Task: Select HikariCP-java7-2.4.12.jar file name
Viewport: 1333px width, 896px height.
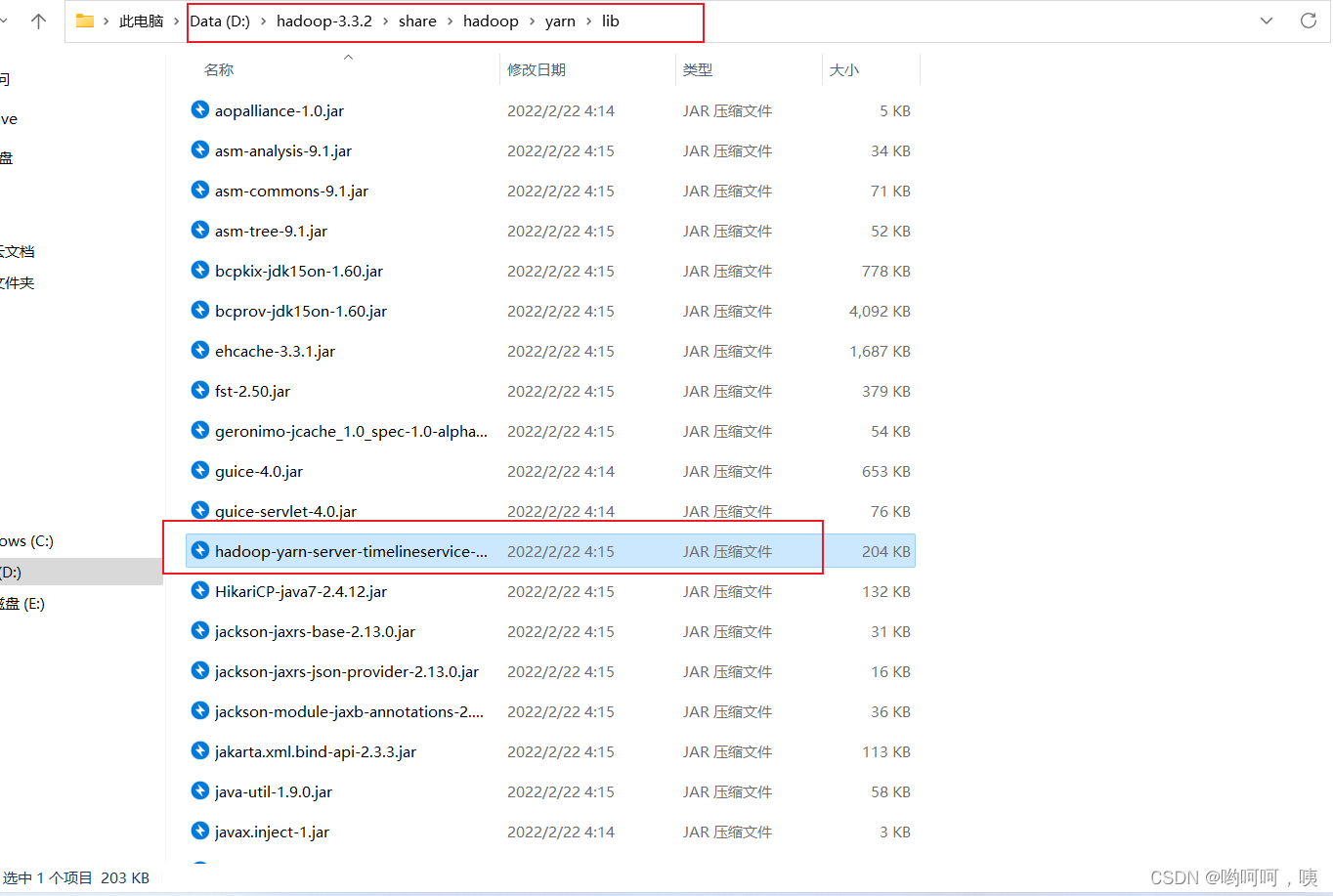Action: click(x=301, y=591)
